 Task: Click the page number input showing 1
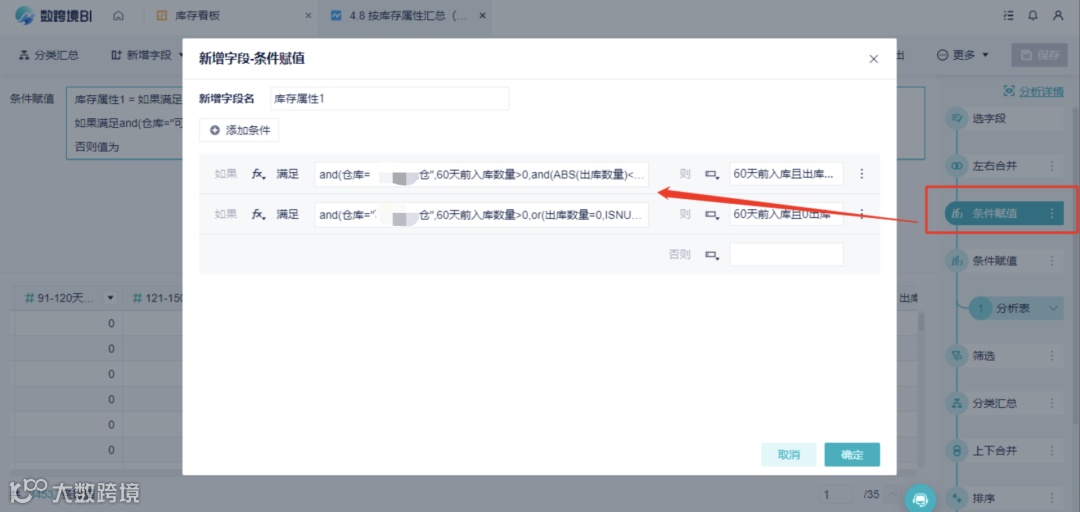836,495
